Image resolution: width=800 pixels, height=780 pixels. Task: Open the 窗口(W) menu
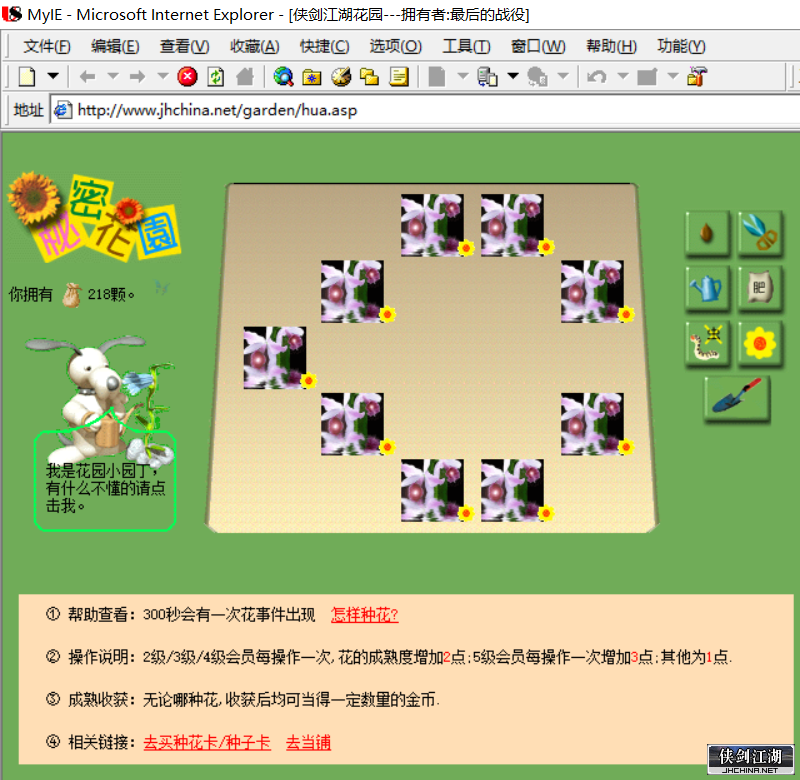pyautogui.click(x=538, y=46)
